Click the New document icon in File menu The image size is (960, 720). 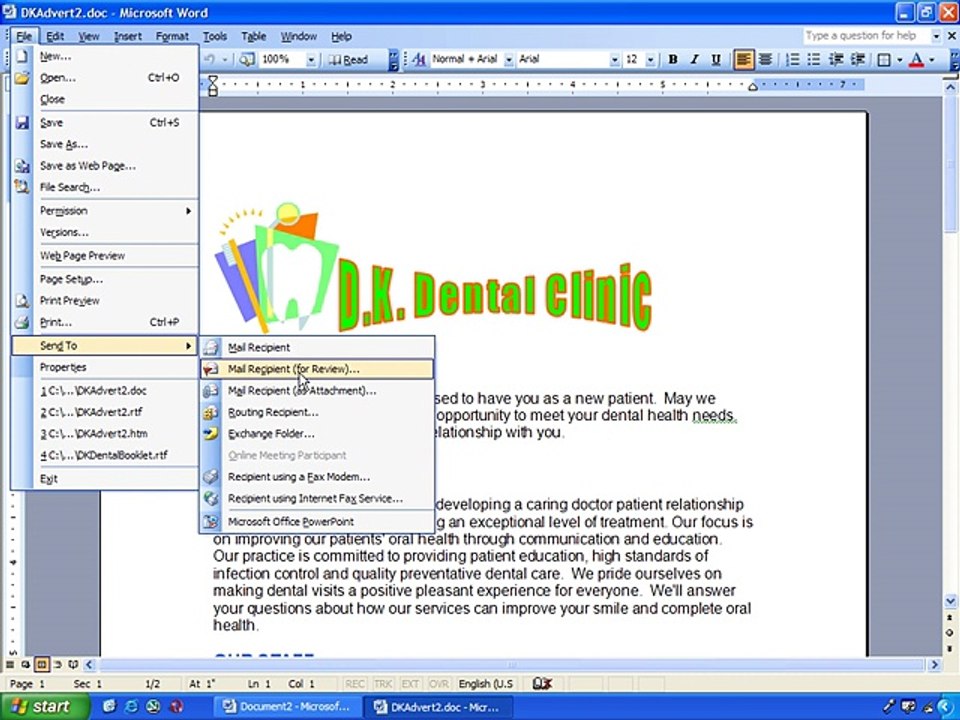(x=22, y=56)
